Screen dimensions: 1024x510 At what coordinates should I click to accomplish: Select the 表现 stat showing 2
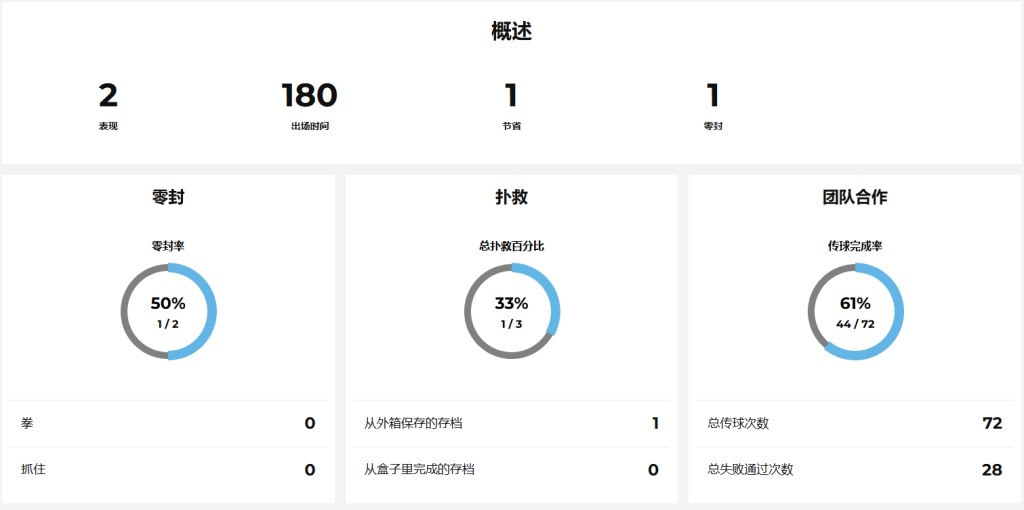108,96
